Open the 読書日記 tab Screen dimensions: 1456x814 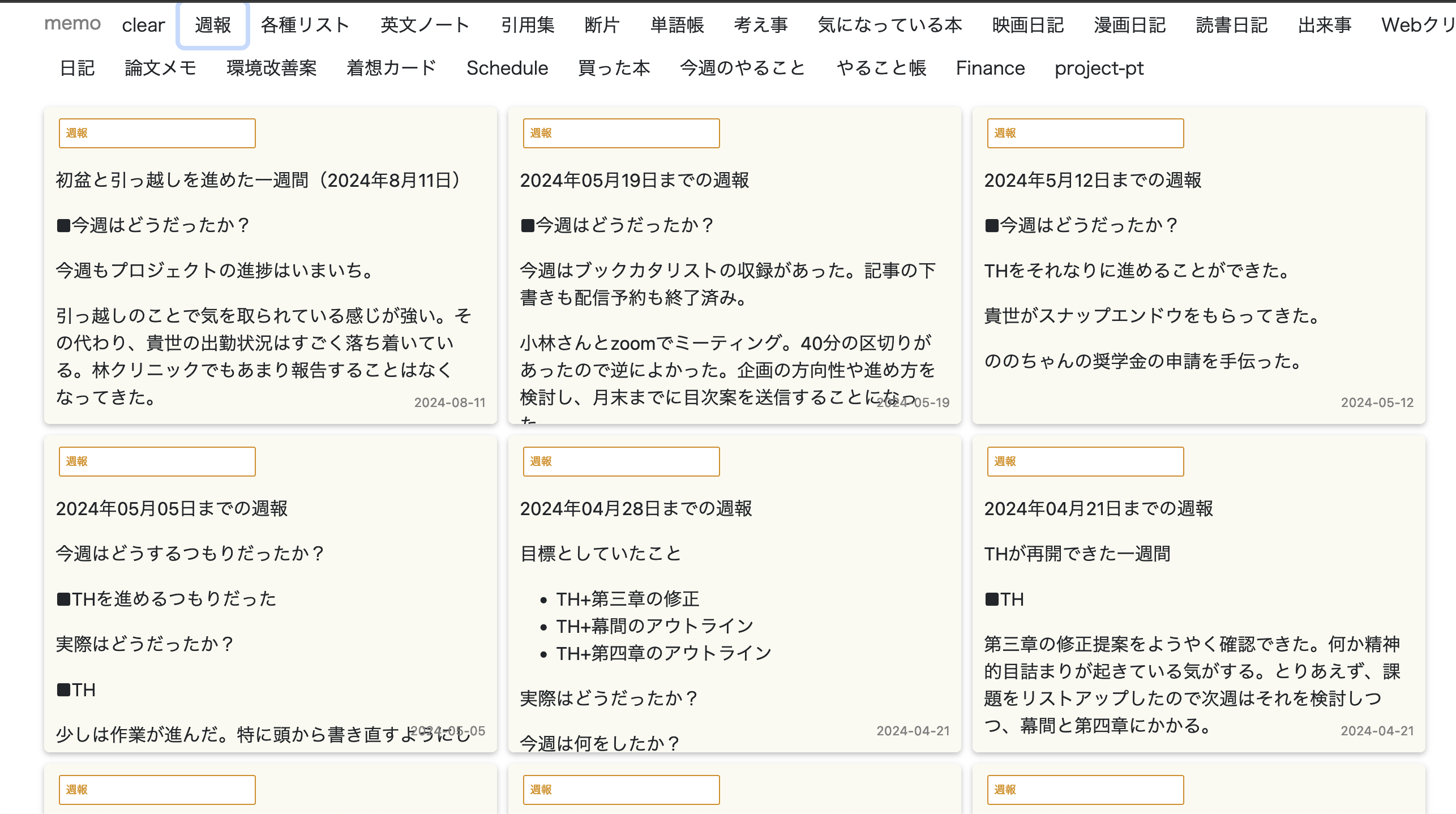pos(1232,25)
